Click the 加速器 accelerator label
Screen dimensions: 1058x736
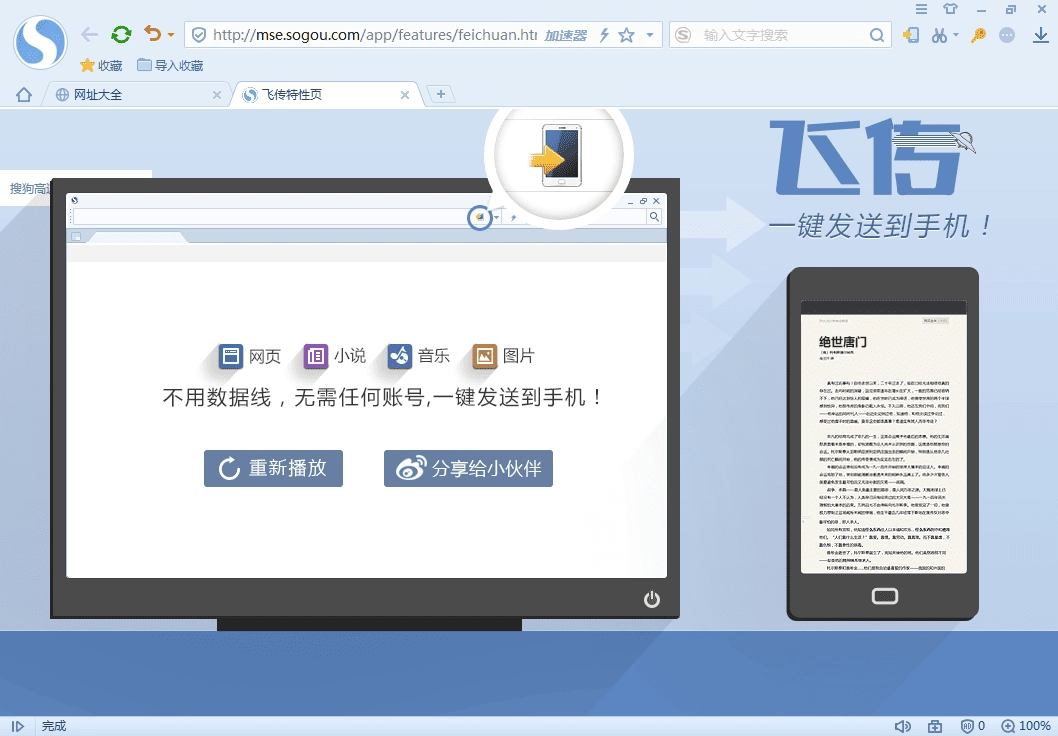pyautogui.click(x=565, y=36)
